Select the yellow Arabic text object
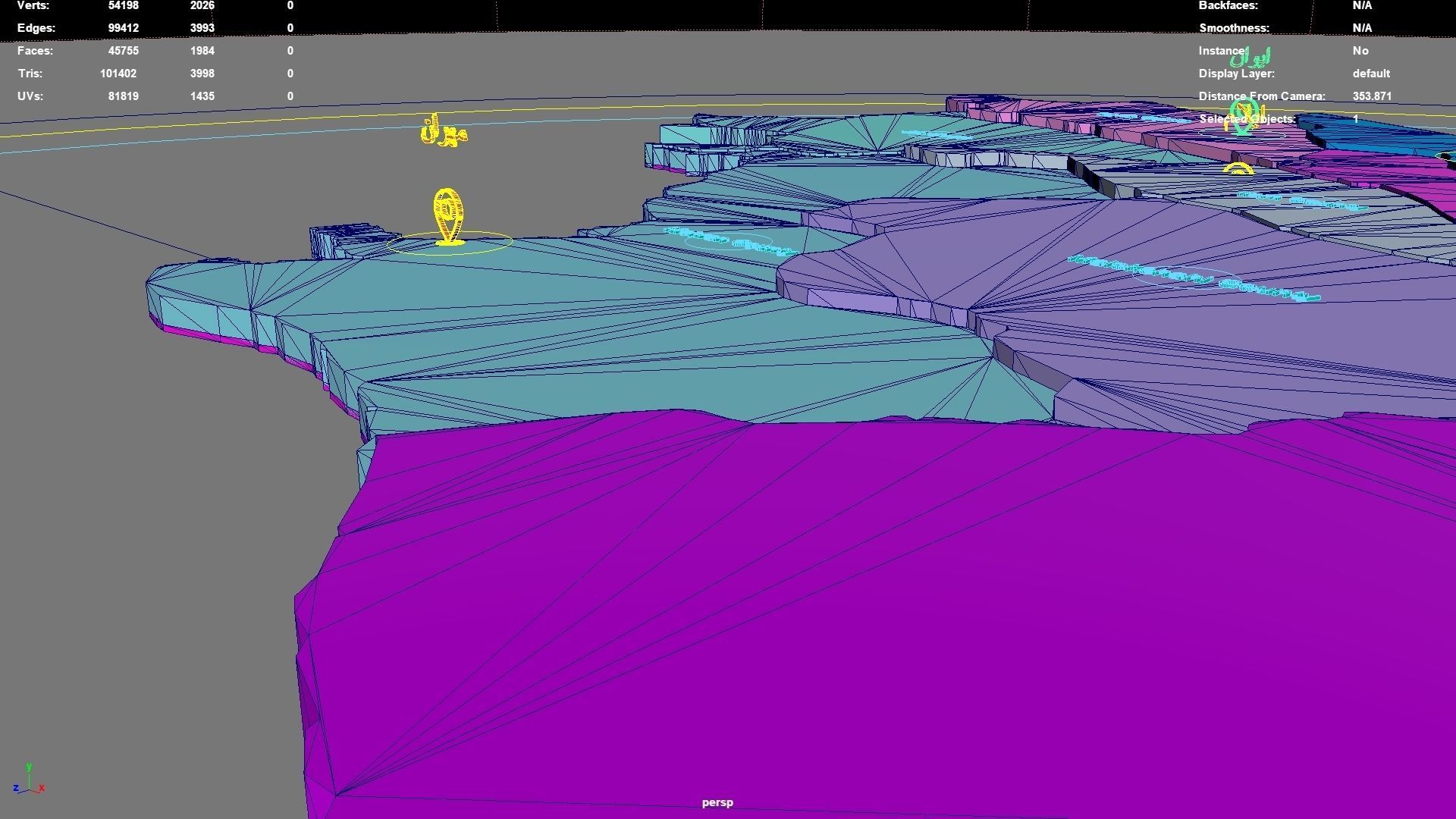The width and height of the screenshot is (1456, 819). (x=444, y=133)
